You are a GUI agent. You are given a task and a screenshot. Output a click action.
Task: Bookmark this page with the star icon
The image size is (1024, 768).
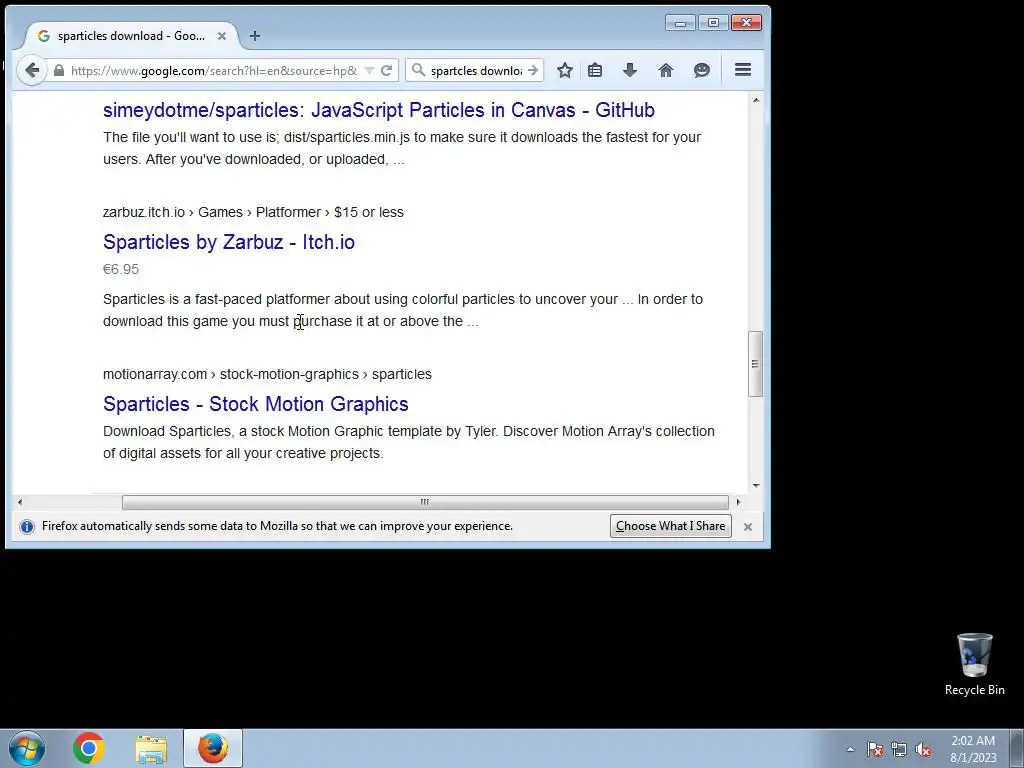click(565, 70)
